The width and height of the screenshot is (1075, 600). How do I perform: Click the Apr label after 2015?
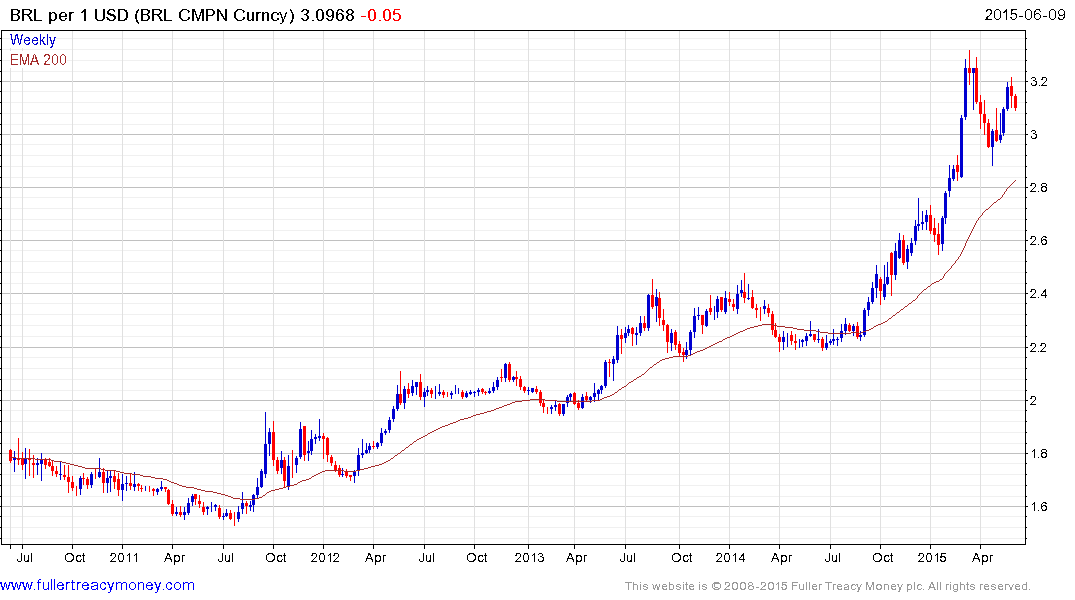point(982,557)
